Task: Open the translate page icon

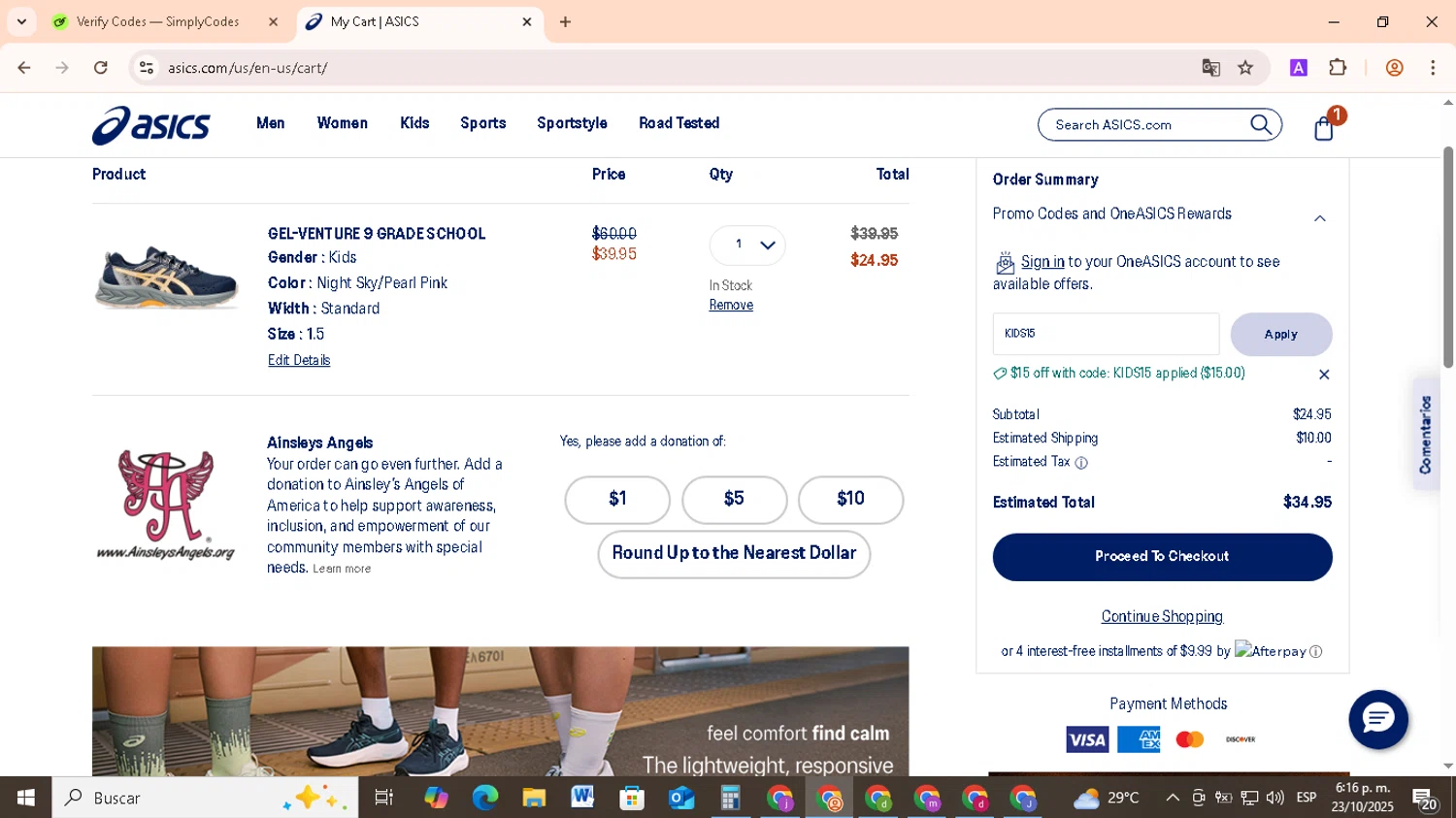Action: (1210, 68)
